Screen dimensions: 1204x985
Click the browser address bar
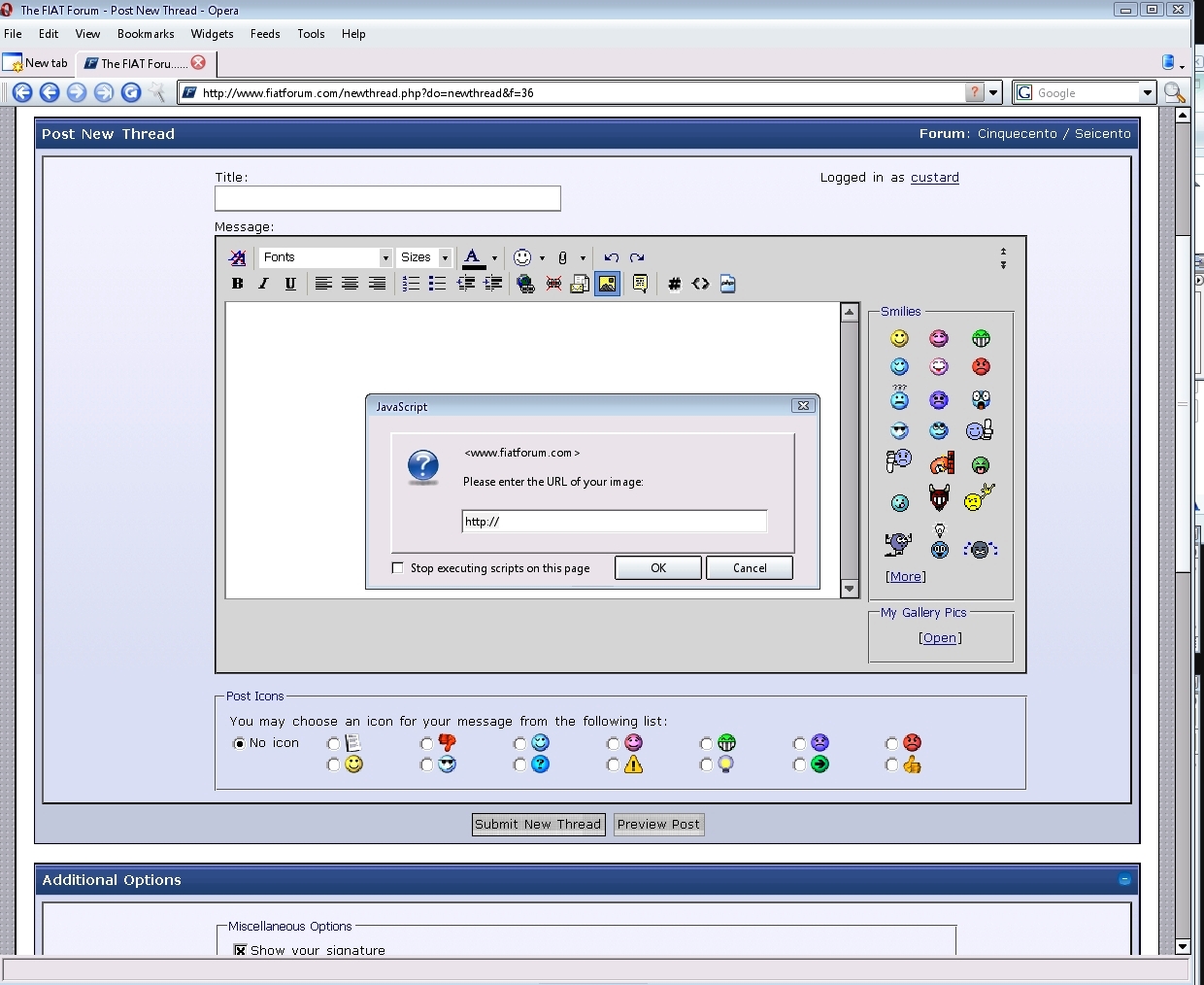[583, 92]
